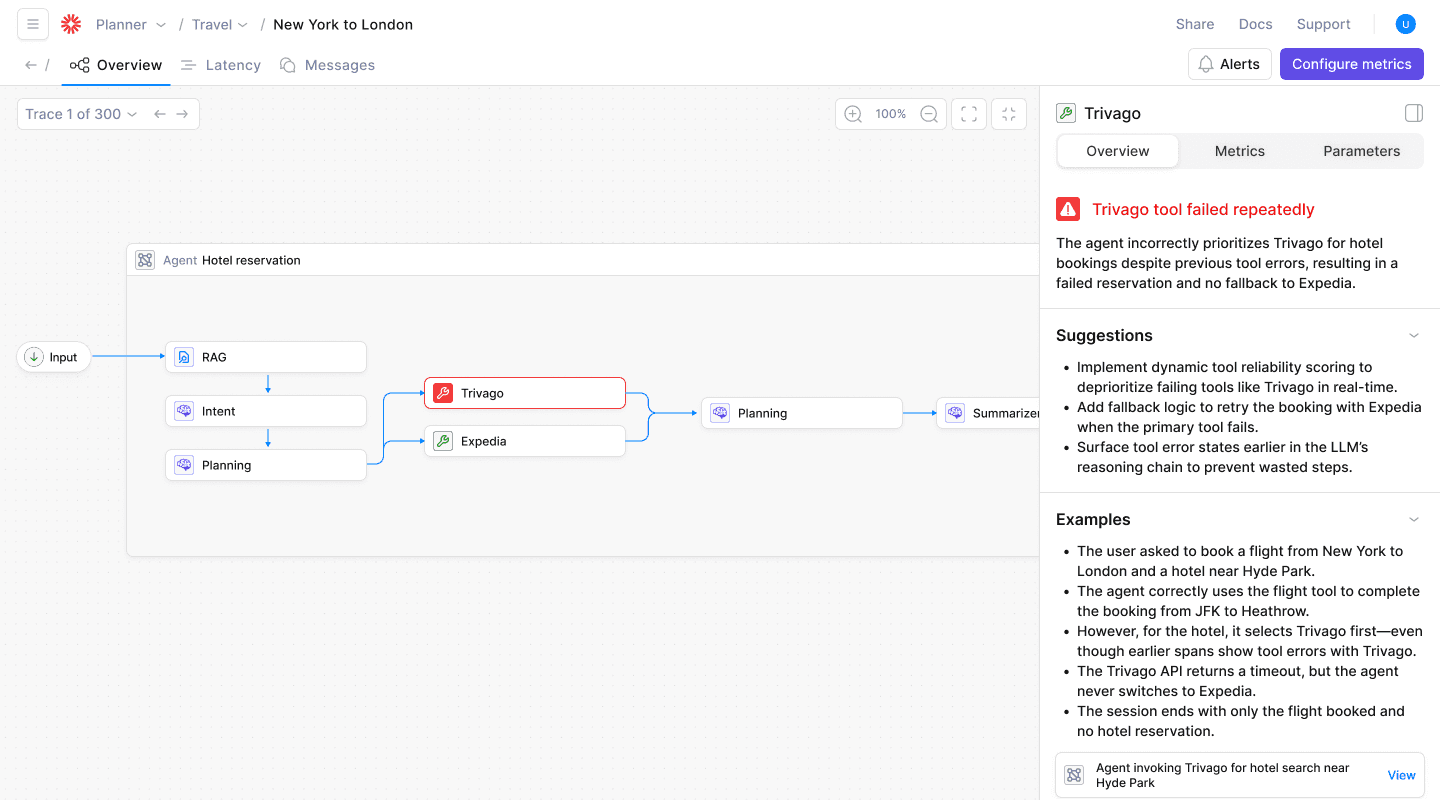Click the back arrow below the menu
Screen dimensions: 1440x800
pos(31,65)
